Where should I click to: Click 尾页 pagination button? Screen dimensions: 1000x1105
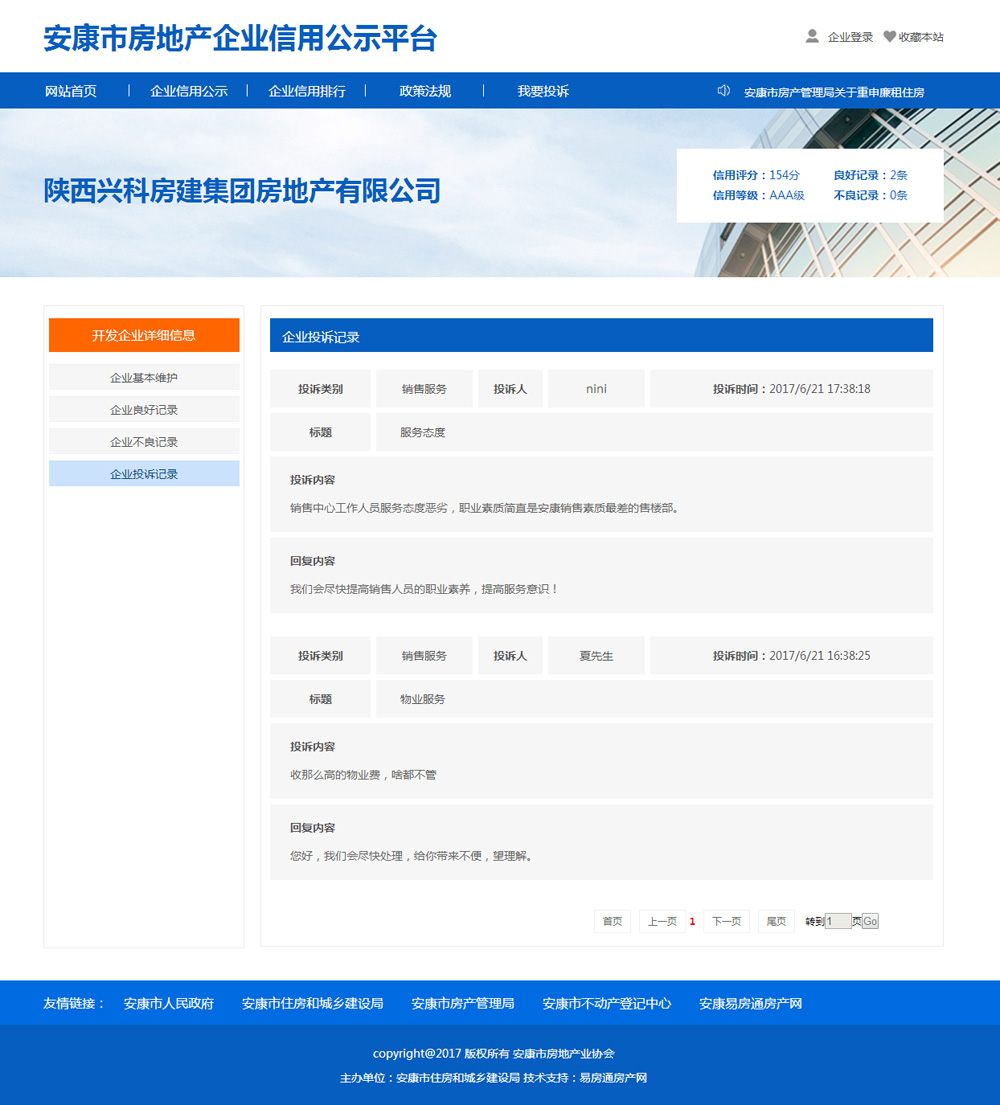point(776,921)
